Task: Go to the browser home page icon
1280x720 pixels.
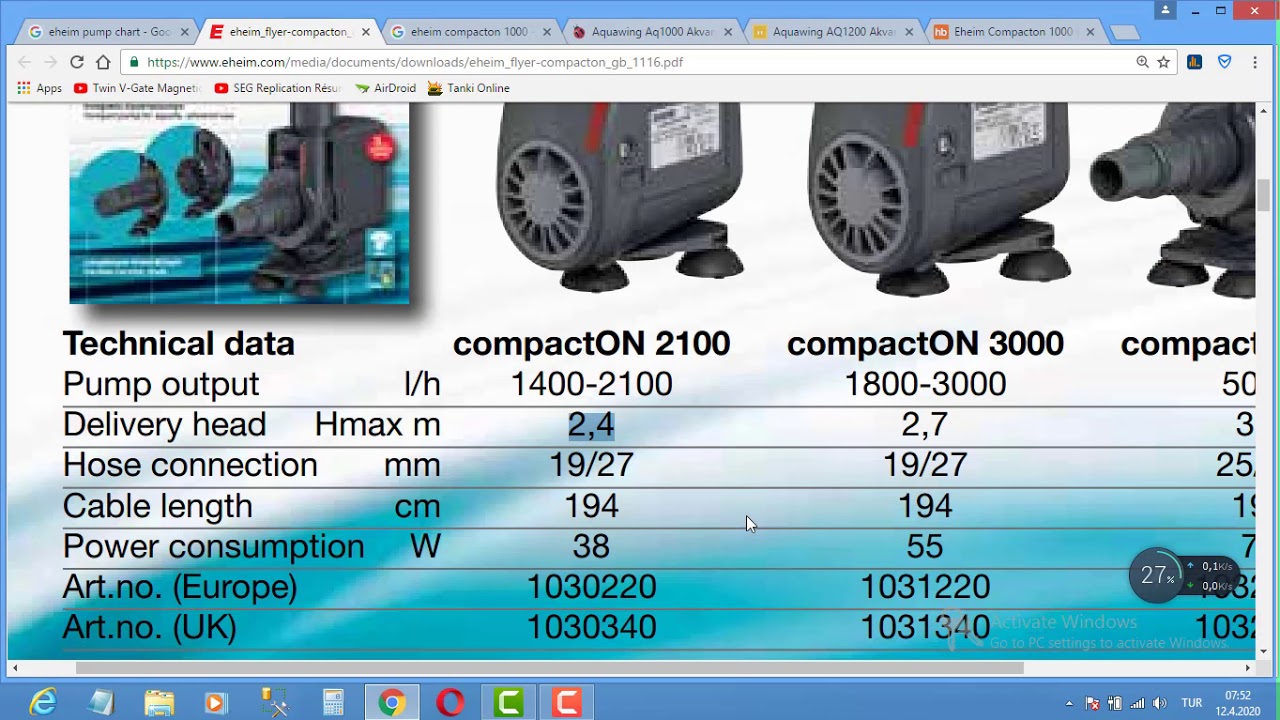Action: click(102, 62)
